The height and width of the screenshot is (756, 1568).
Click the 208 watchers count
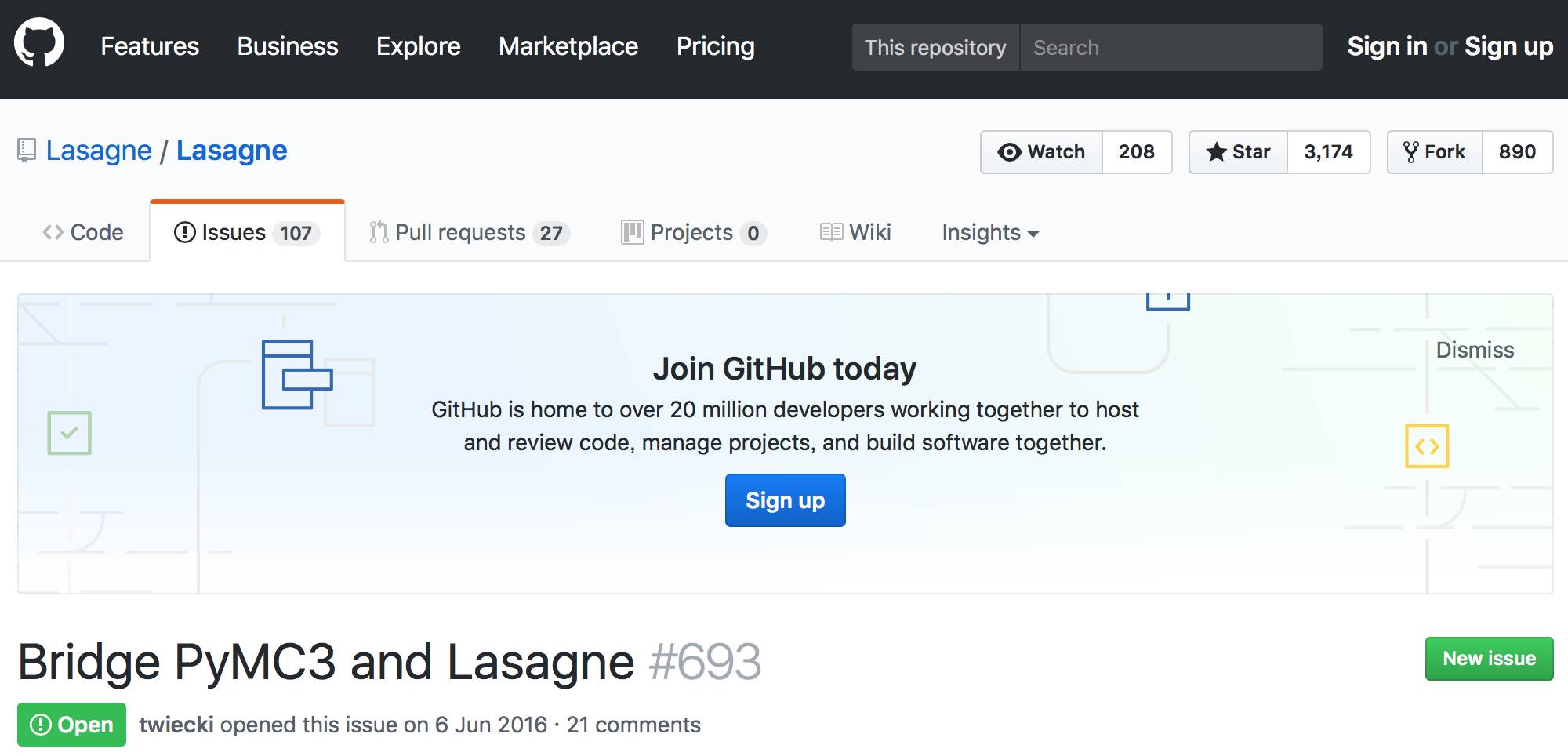point(1137,152)
